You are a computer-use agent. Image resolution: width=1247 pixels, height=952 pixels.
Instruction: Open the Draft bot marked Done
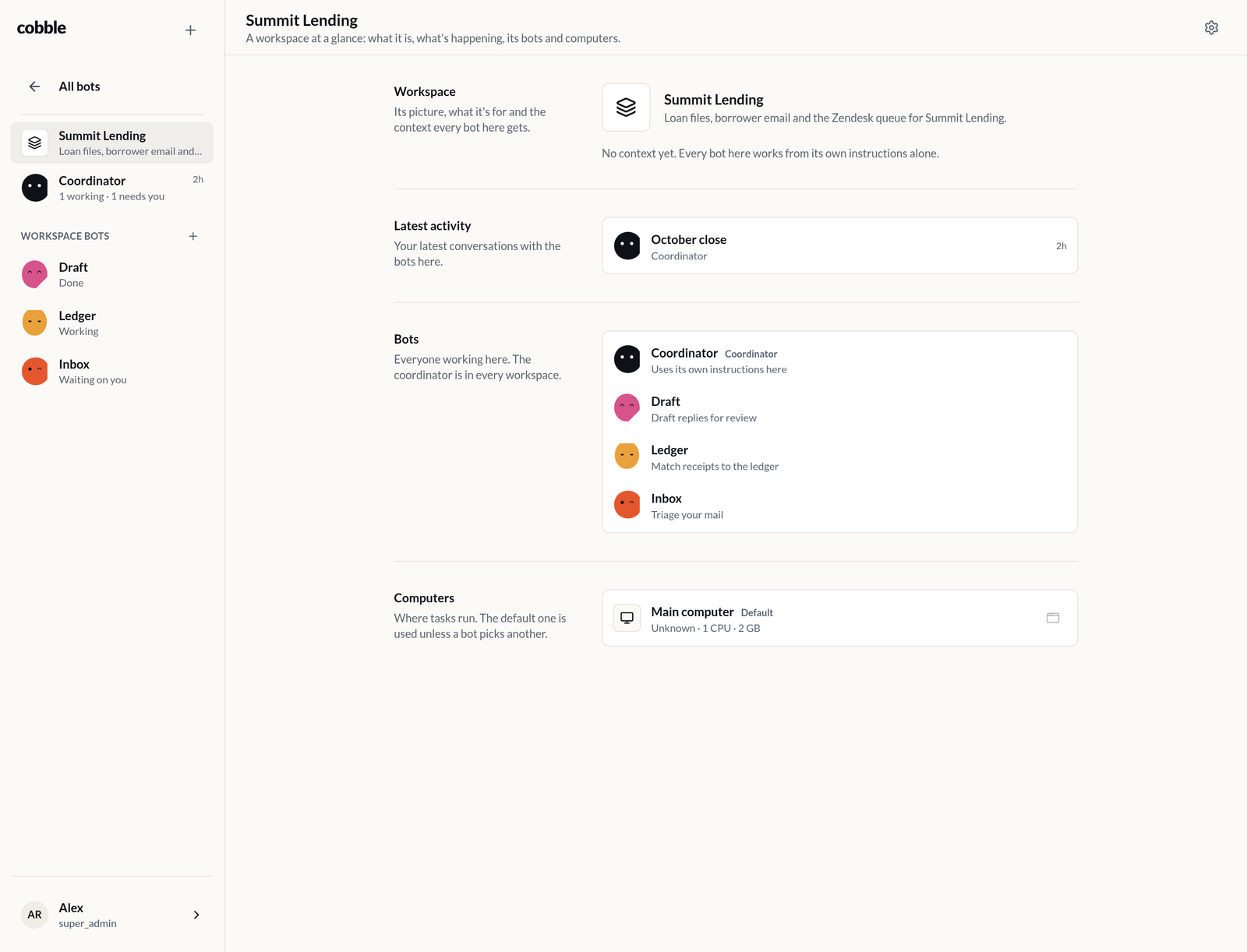pyautogui.click(x=112, y=274)
